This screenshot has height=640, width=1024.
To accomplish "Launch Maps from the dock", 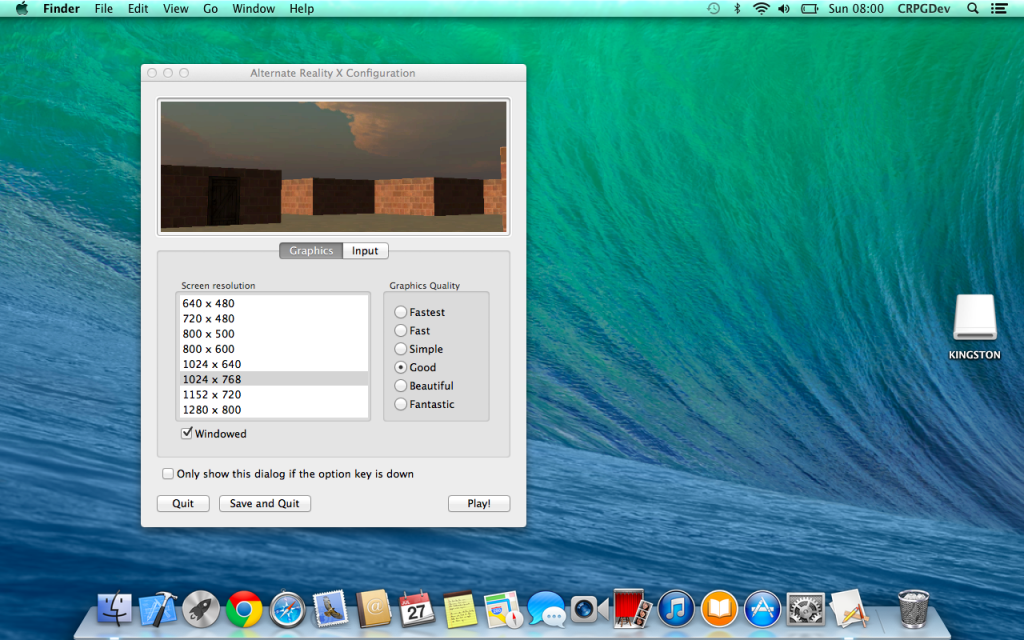I will 503,609.
